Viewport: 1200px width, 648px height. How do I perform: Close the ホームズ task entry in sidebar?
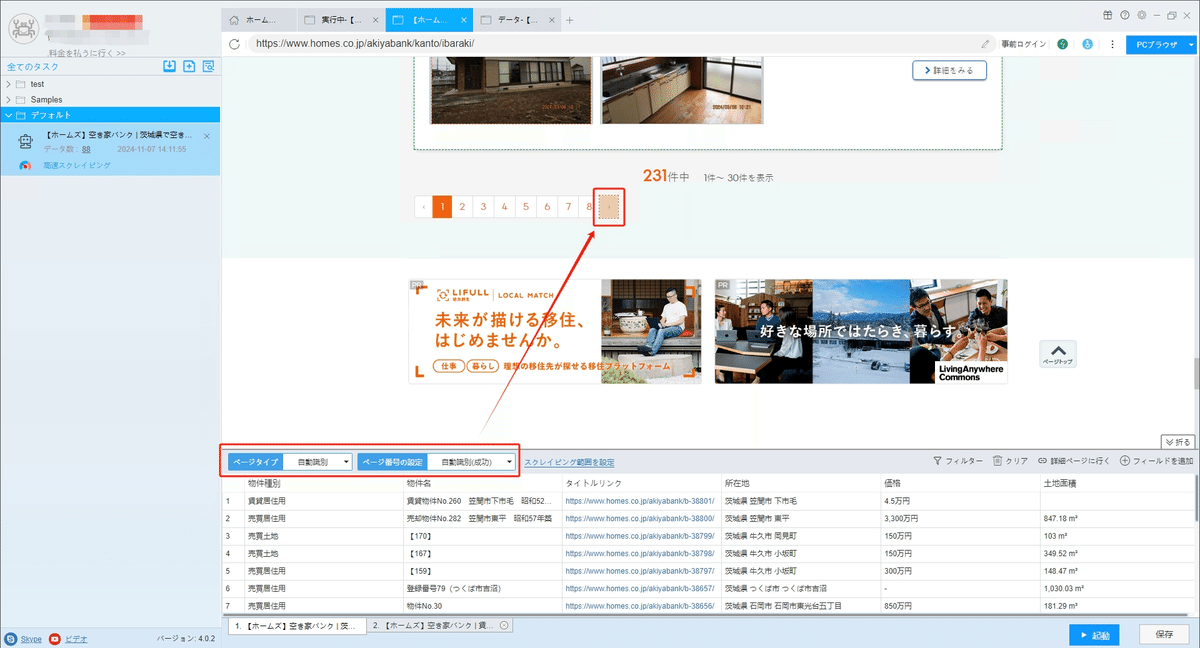[207, 136]
